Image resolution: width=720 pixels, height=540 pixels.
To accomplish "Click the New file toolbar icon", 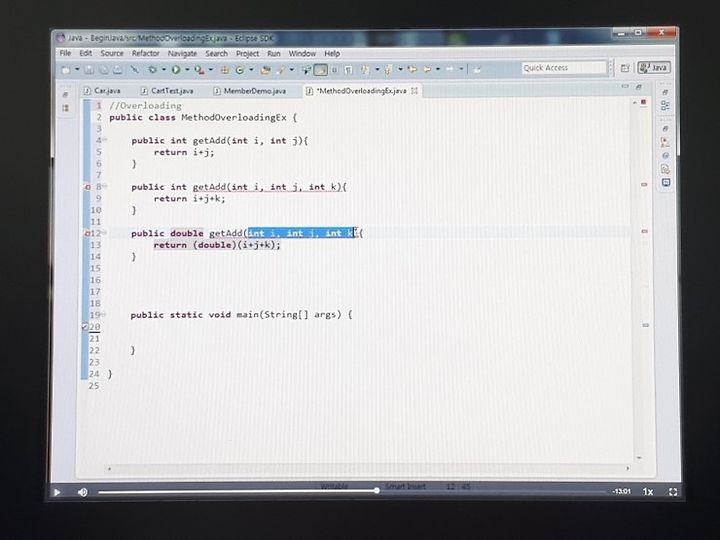I will pyautogui.click(x=66, y=69).
